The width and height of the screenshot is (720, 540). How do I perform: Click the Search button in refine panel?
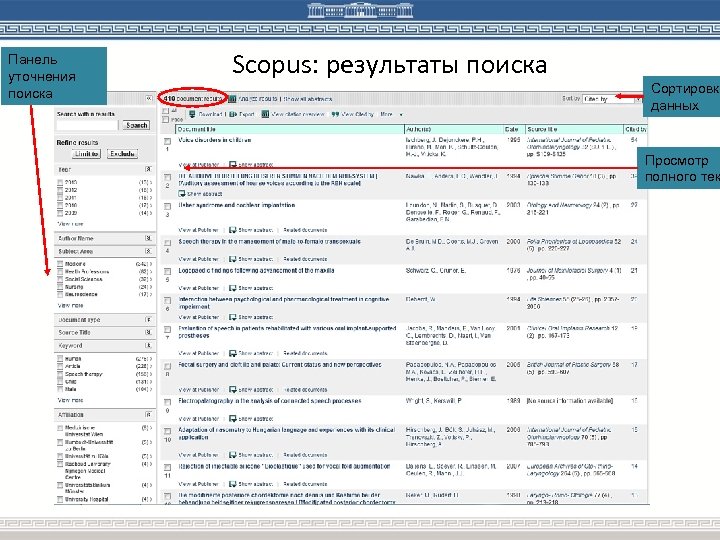pyautogui.click(x=136, y=125)
